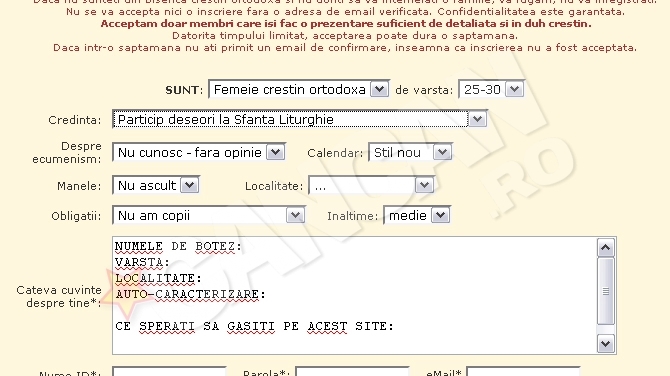Choose an option in the Calendar dropdown
This screenshot has width=670, height=376.
click(x=410, y=152)
